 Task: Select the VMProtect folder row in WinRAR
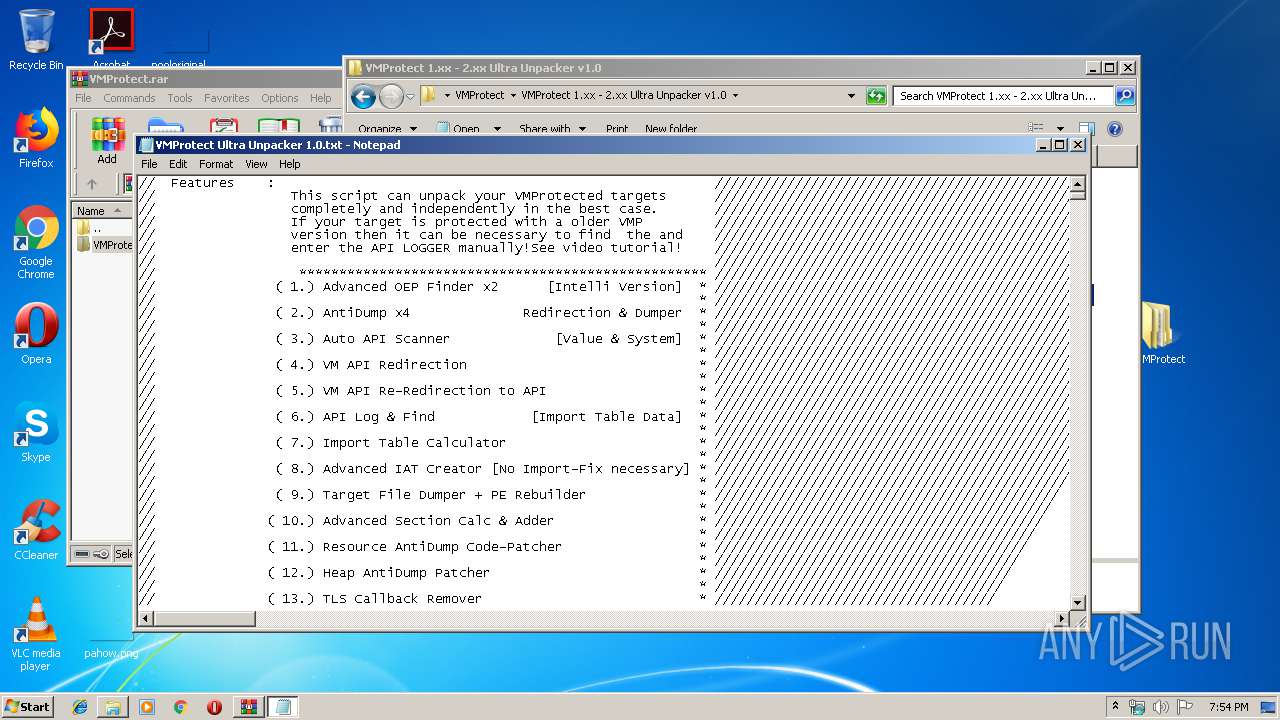click(x=104, y=245)
